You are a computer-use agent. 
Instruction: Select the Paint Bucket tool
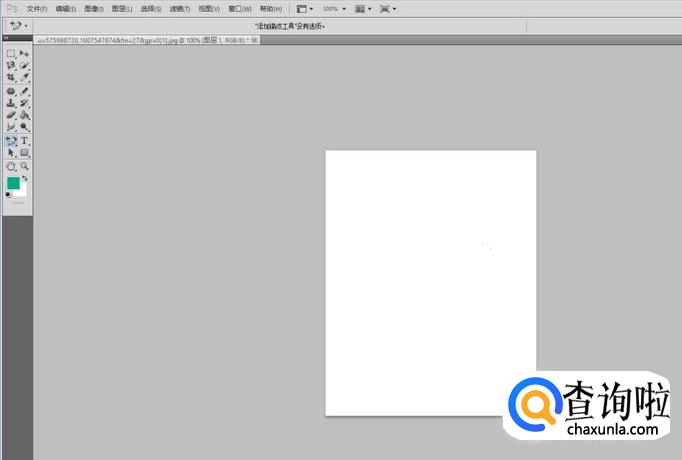click(24, 115)
